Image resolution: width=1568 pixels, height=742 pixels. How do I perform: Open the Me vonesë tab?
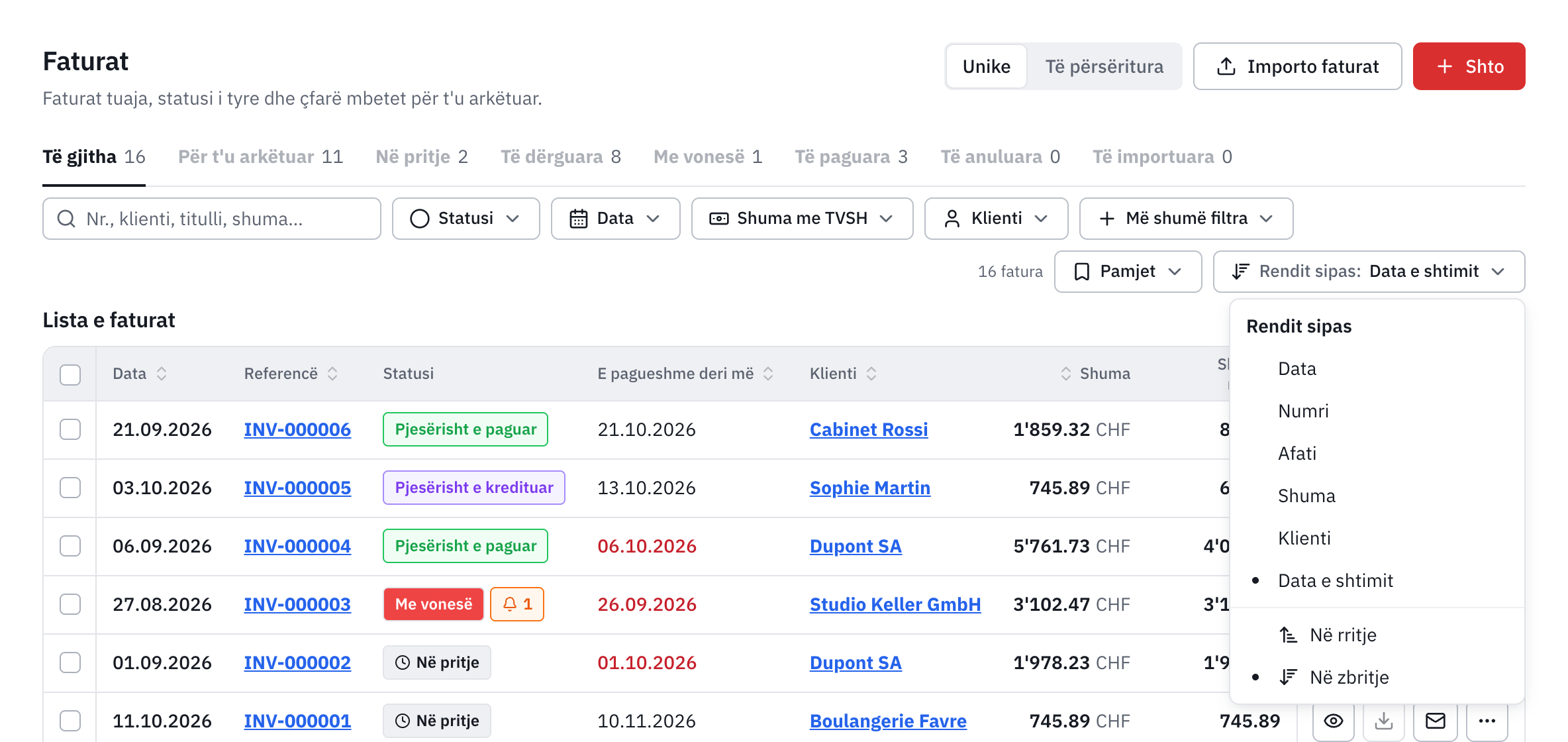pyautogui.click(x=708, y=157)
